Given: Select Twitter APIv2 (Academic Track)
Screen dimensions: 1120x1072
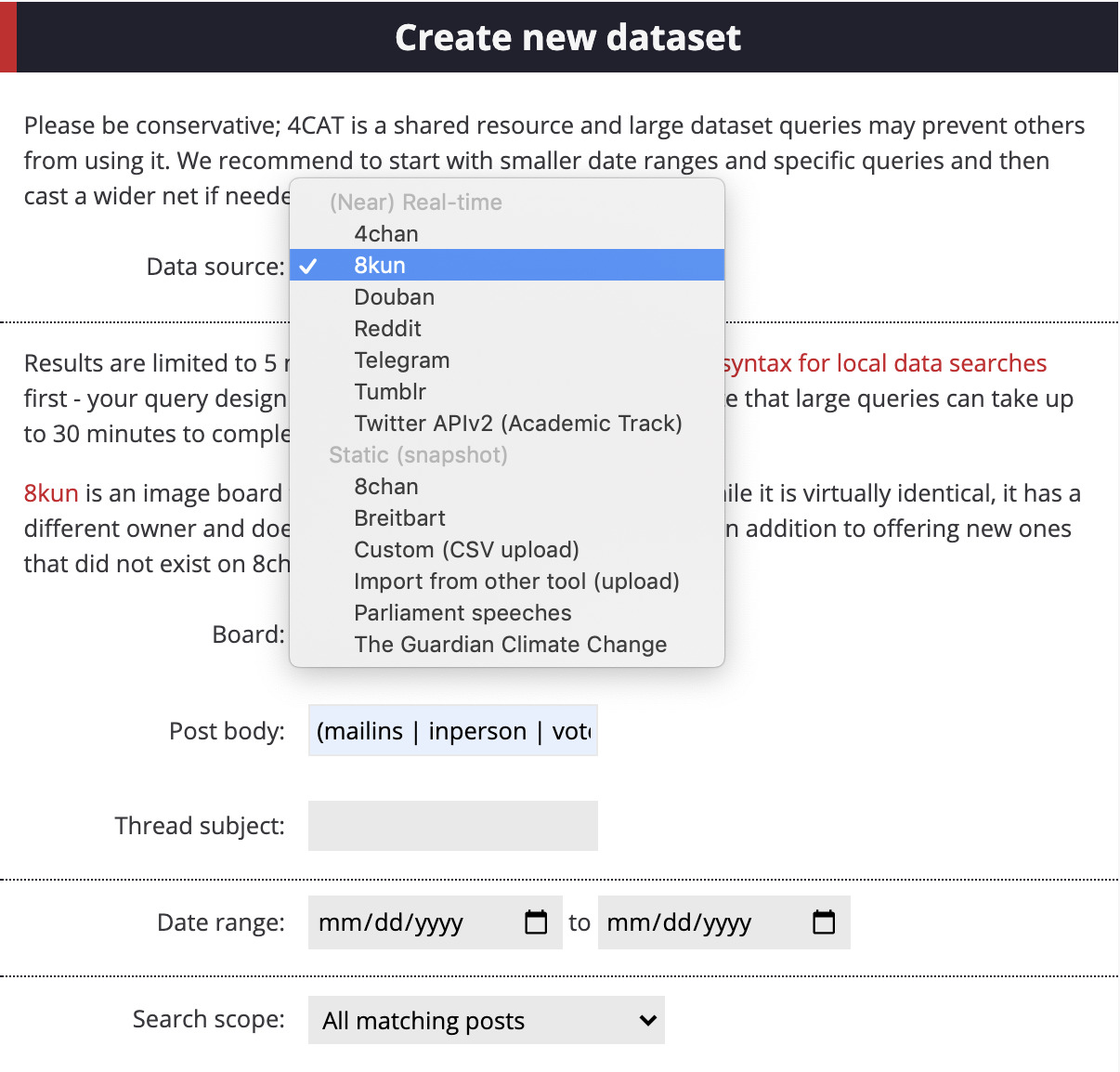Looking at the screenshot, I should click(x=507, y=424).
